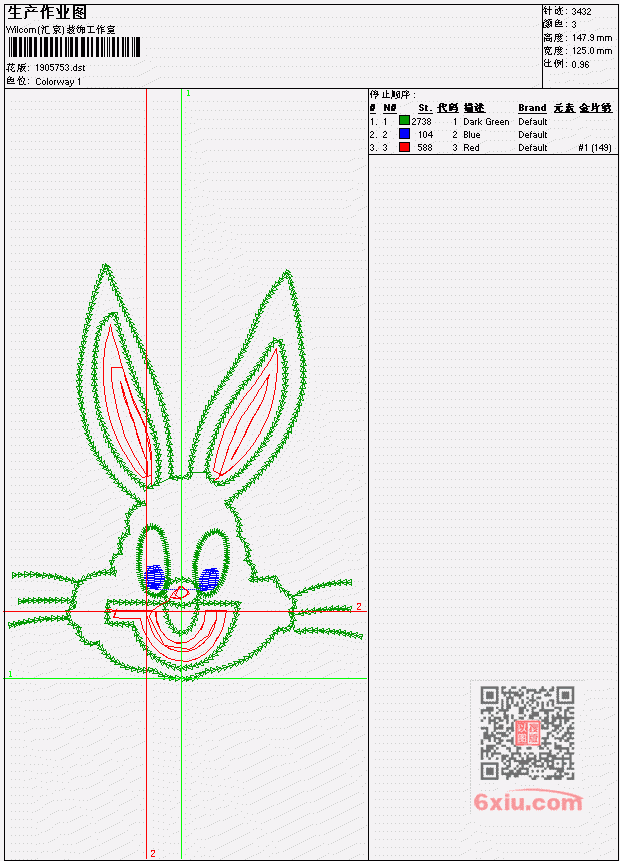Viewport: 620px width, 861px height.
Task: Click the 'Wilcom(汇京)装饰工作室' studio name
Action: [61, 30]
